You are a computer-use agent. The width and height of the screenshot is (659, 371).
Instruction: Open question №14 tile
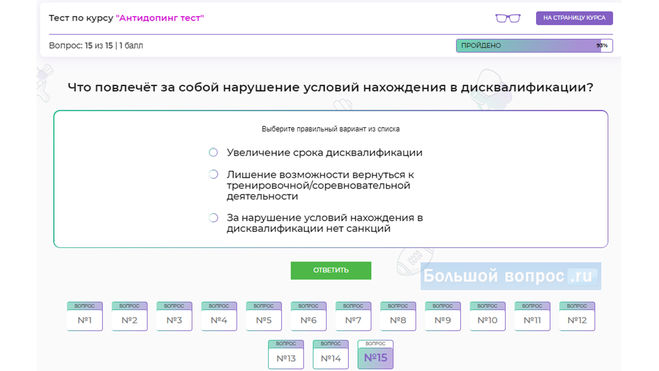click(331, 355)
